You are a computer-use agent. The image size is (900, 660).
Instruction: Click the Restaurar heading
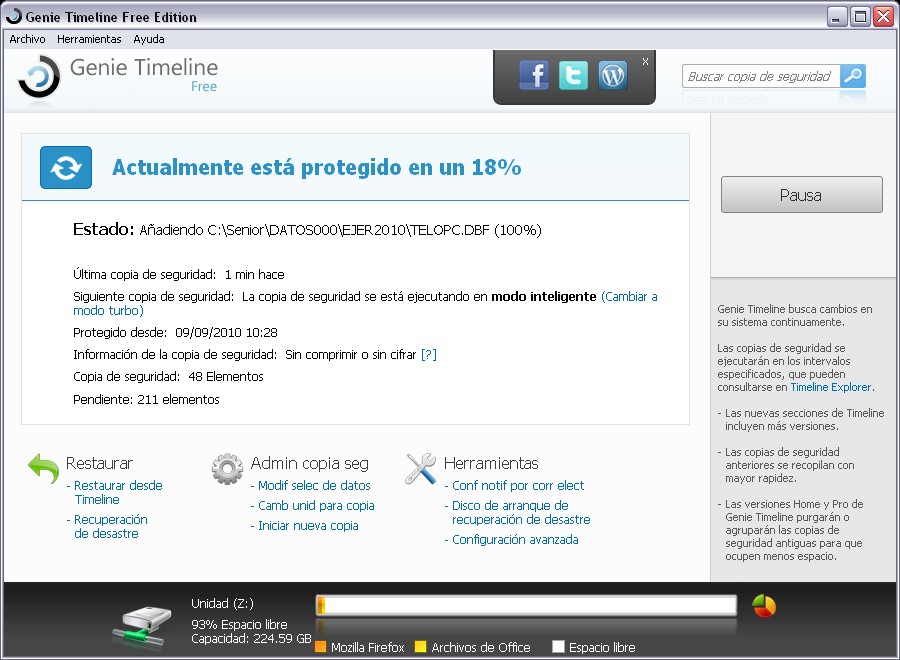pos(99,463)
